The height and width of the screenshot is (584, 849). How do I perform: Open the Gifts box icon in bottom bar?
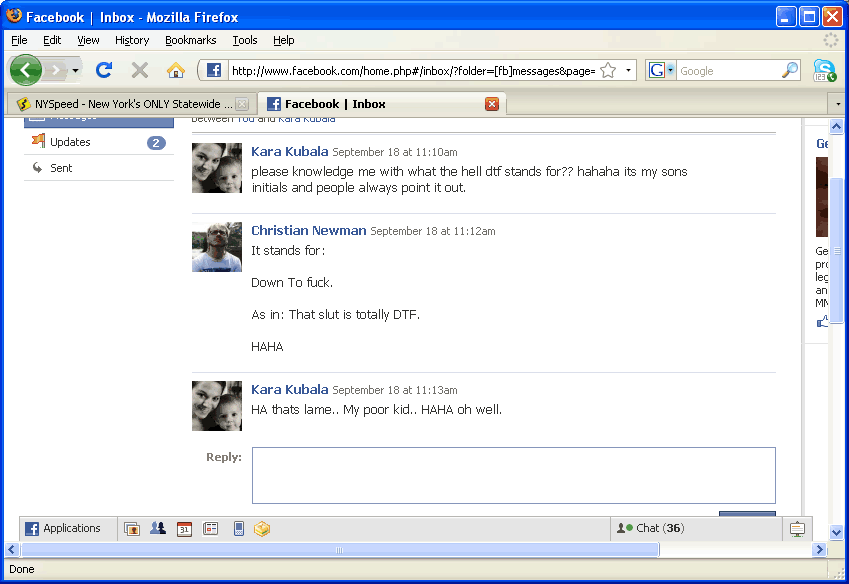pos(262,529)
